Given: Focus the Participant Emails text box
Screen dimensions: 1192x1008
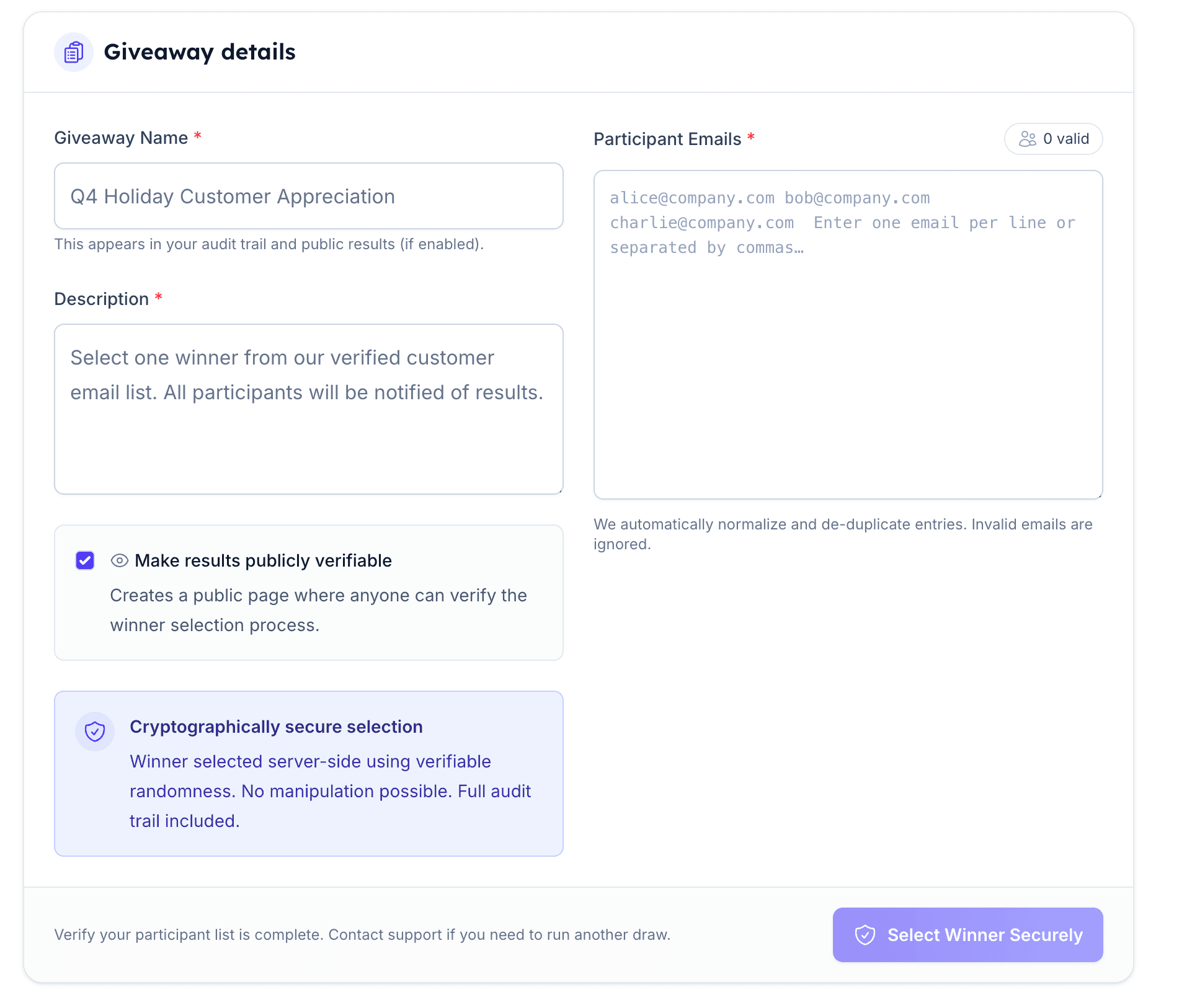Looking at the screenshot, I should (x=847, y=335).
